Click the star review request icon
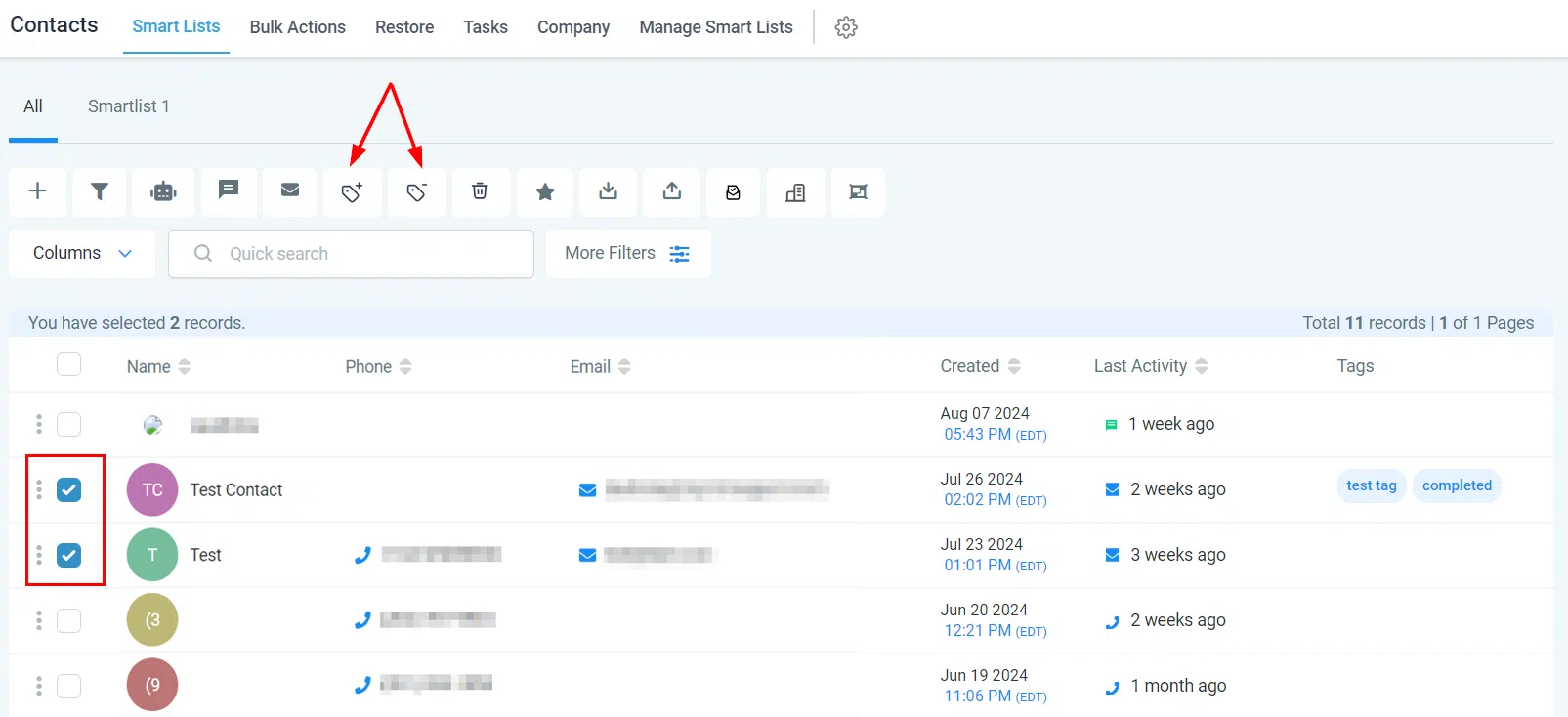Viewport: 1568px width, 717px height. point(545,192)
